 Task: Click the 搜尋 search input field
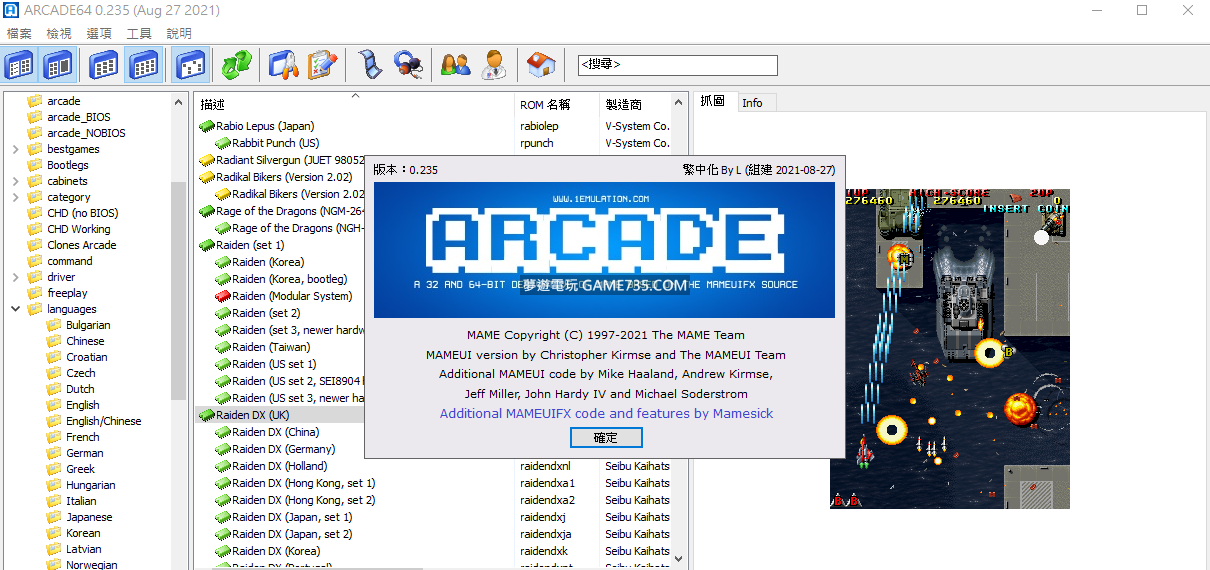tap(677, 65)
